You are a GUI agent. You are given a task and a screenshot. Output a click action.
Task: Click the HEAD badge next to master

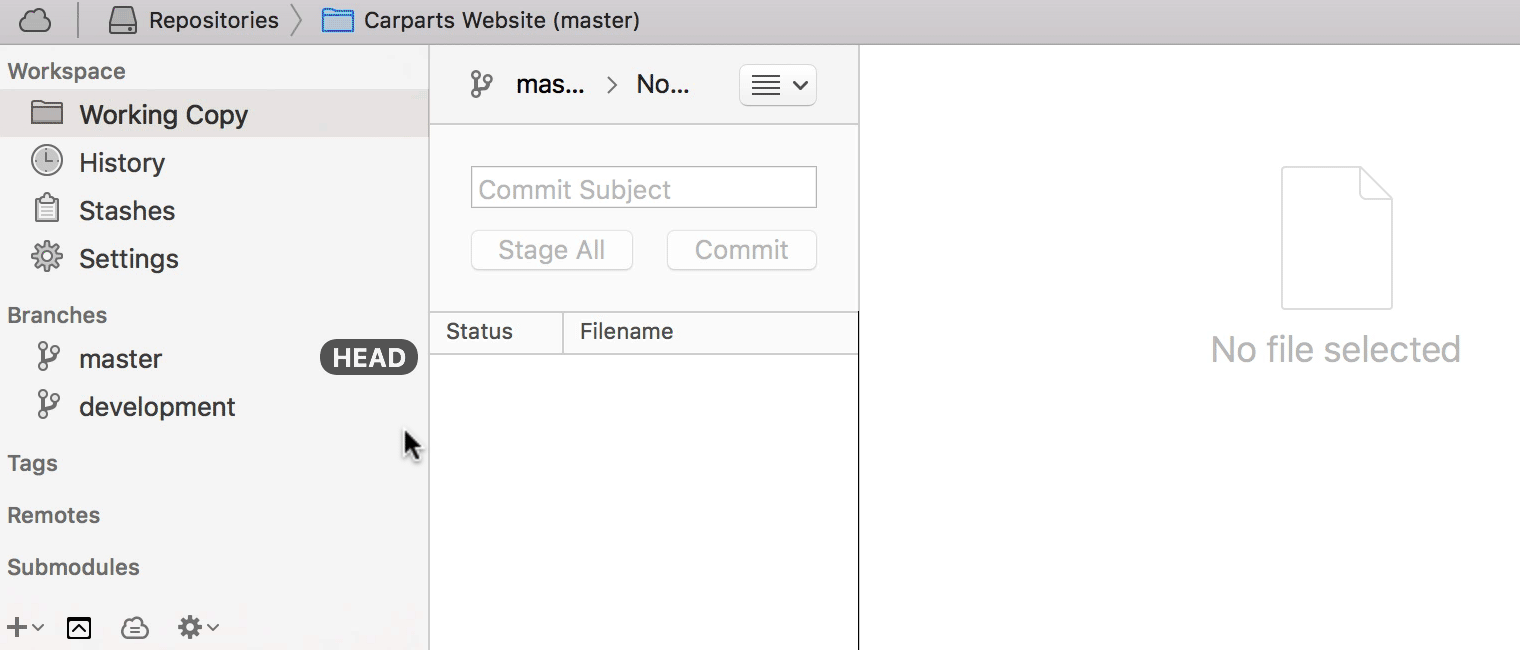368,357
